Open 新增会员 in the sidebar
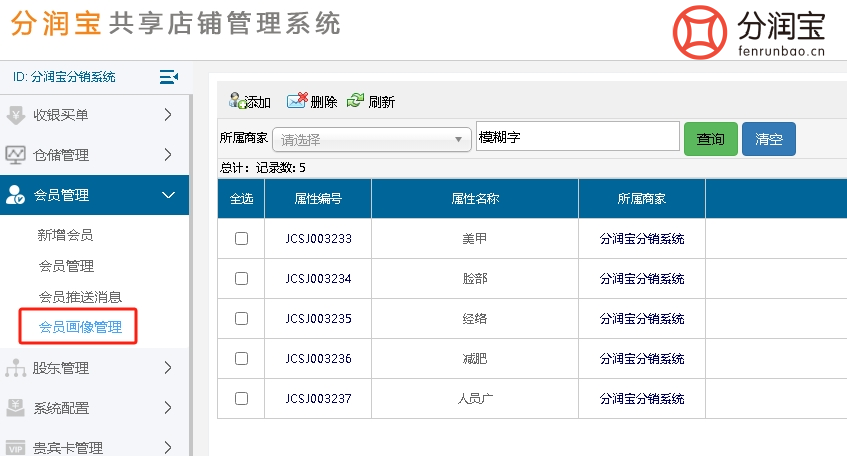The width and height of the screenshot is (847, 456). 66,235
